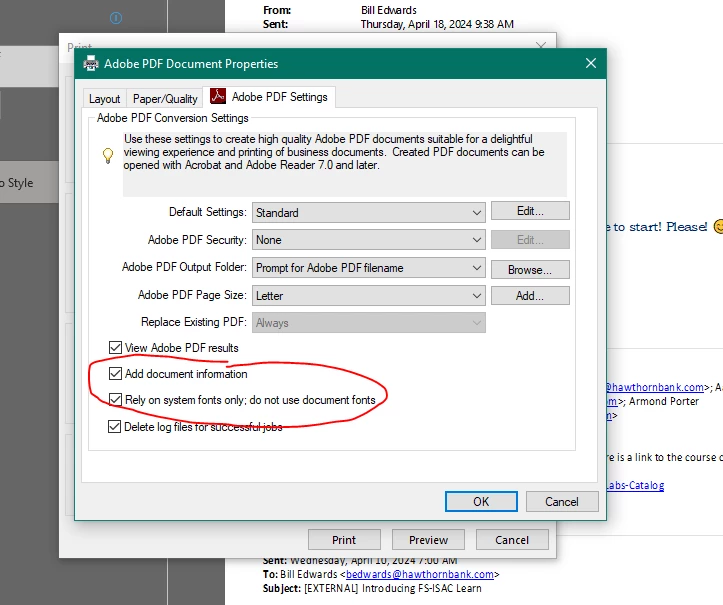Viewport: 723px width, 605px height.
Task: Open the Adobe PDF Output Folder dropdown
Action: (x=368, y=268)
